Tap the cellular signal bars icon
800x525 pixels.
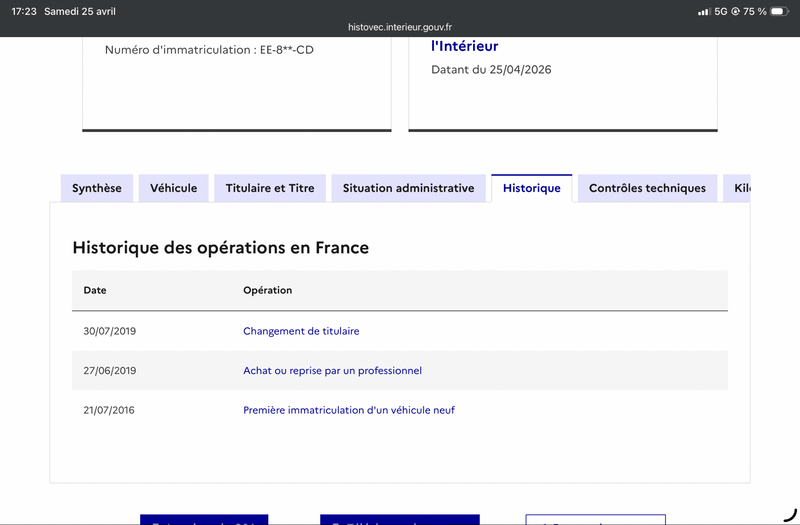(704, 11)
